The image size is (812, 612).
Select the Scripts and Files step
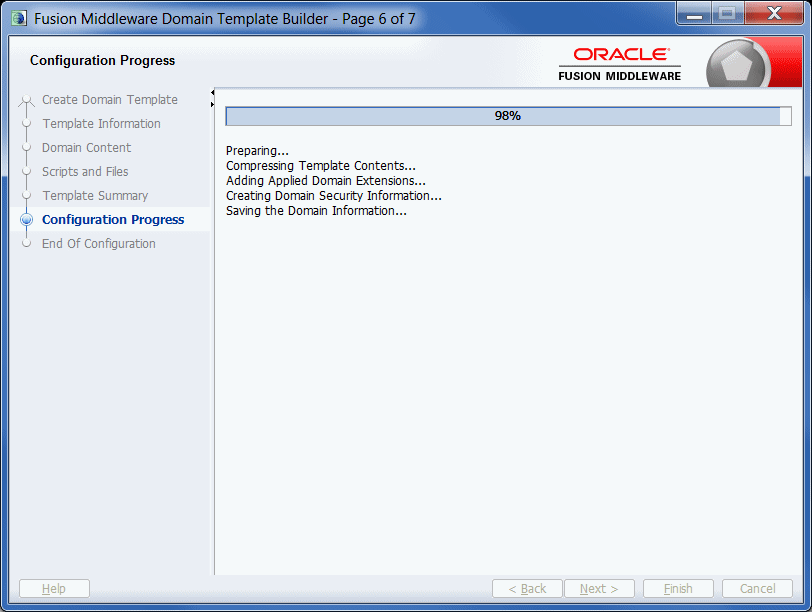[85, 171]
